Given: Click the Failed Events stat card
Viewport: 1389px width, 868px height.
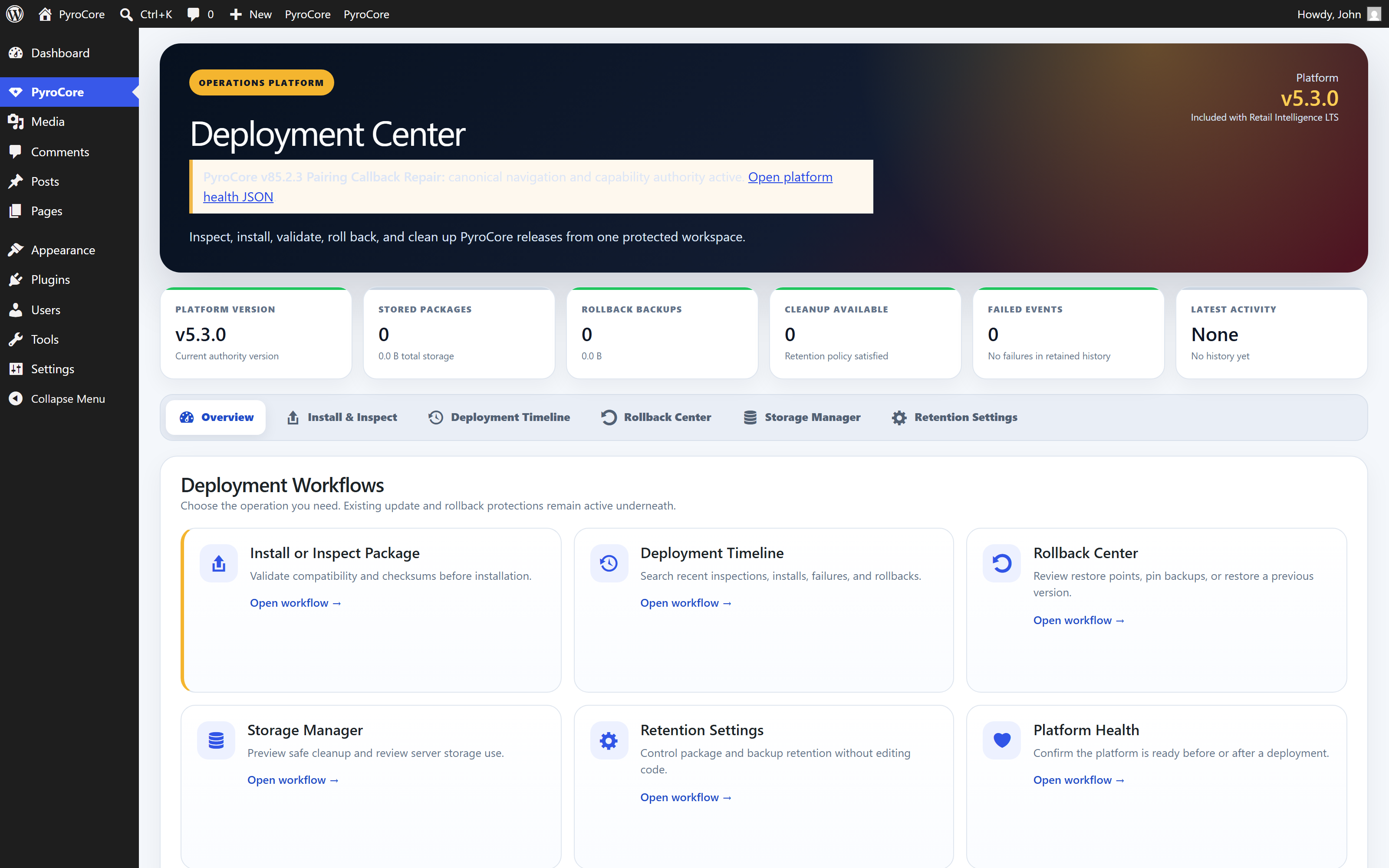Looking at the screenshot, I should (x=1069, y=333).
